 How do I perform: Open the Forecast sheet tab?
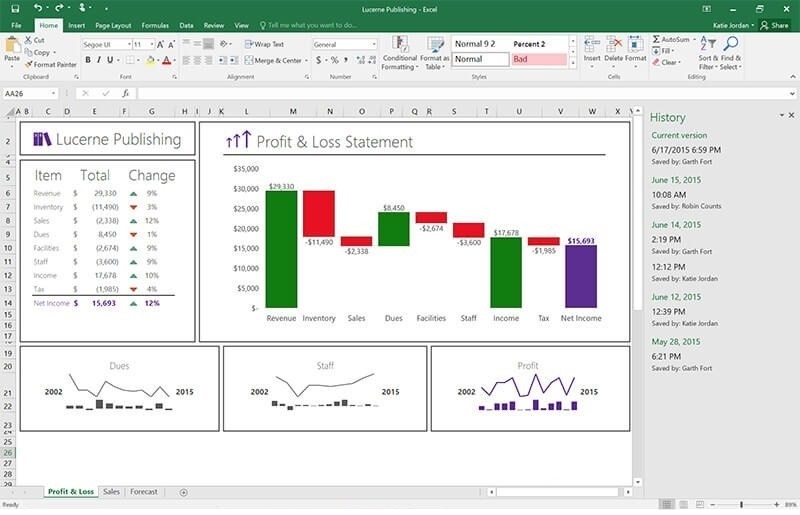[144, 492]
